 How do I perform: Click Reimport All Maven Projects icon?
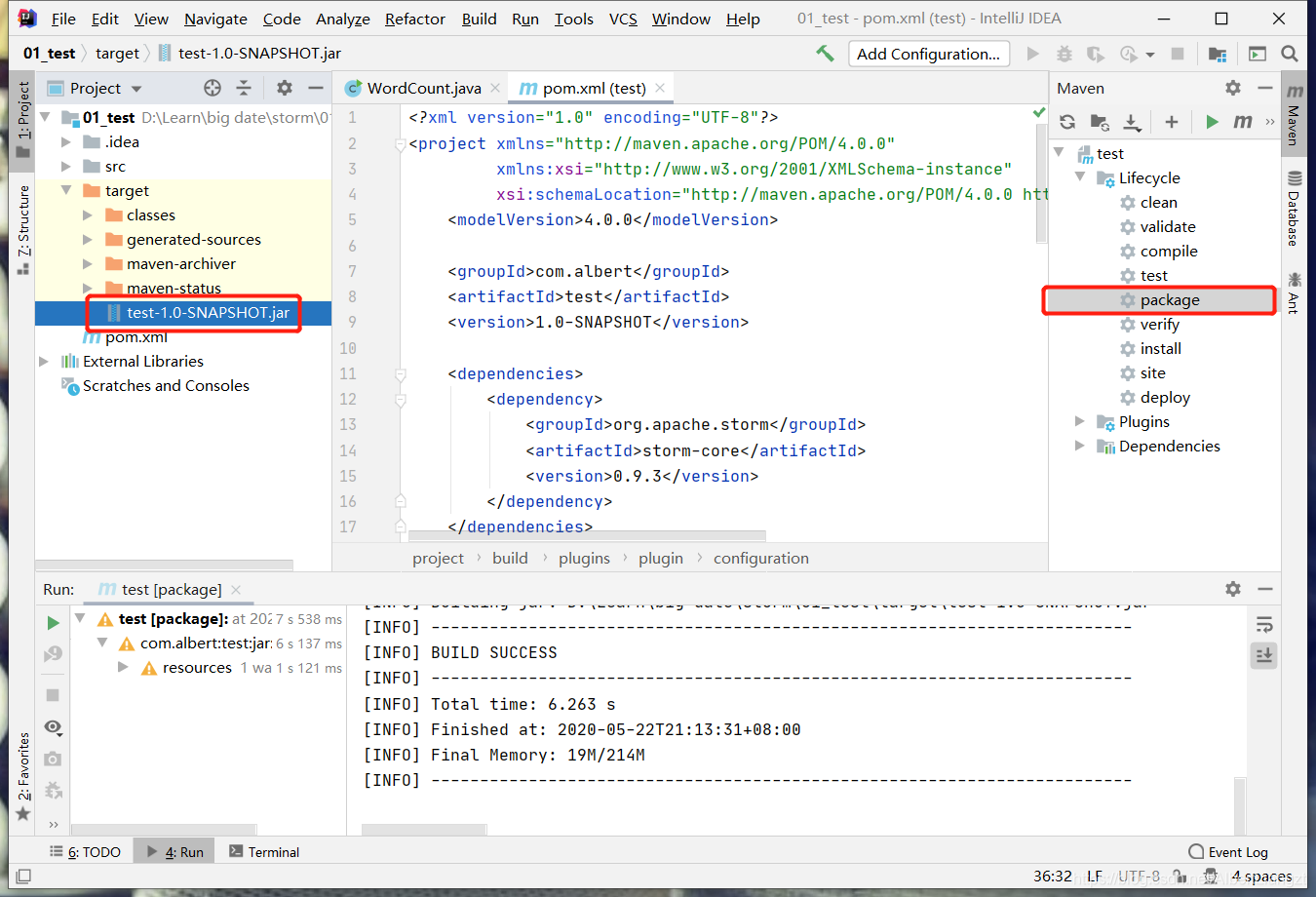point(1067,122)
